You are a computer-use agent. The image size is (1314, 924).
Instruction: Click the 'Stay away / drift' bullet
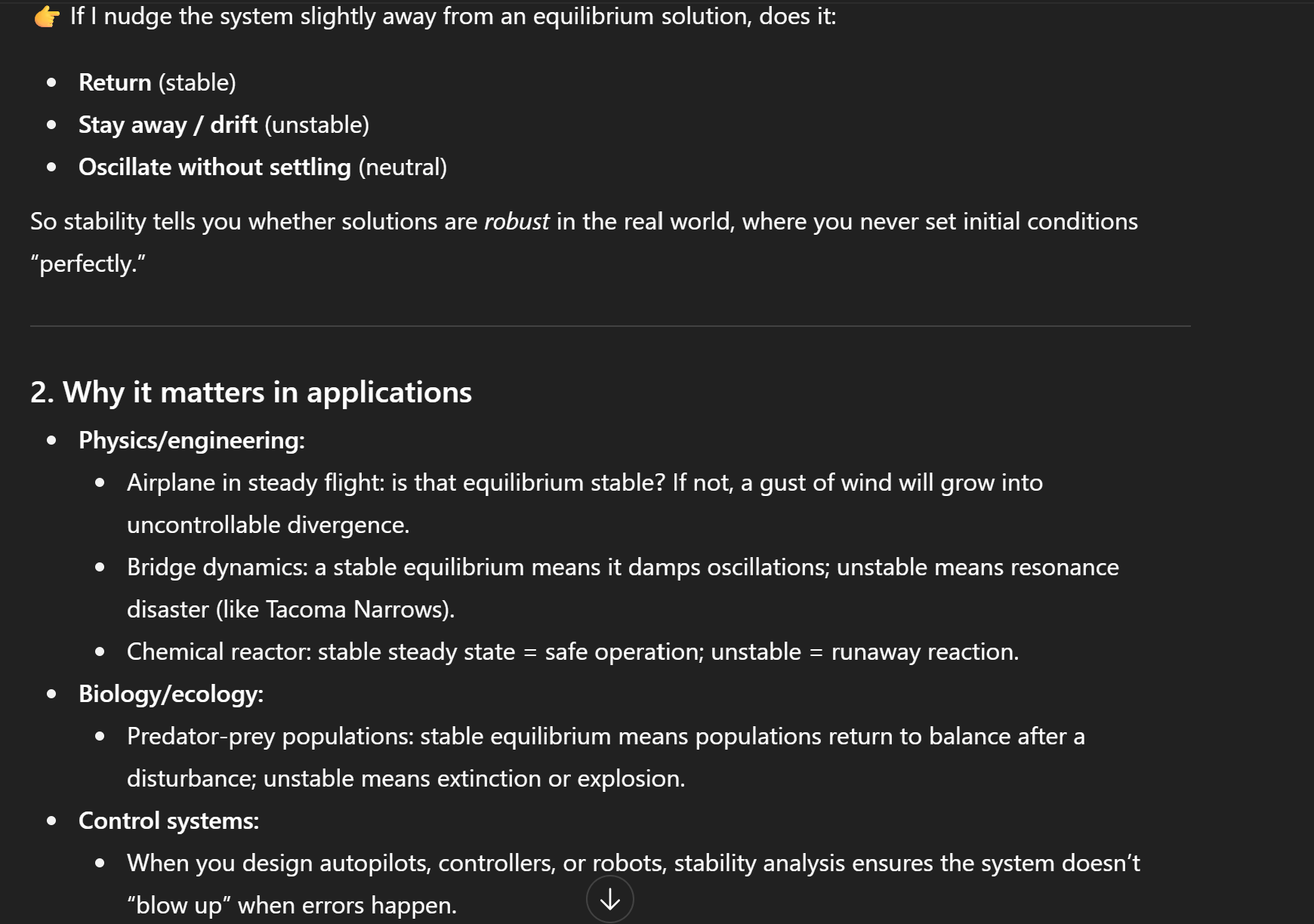(x=168, y=125)
